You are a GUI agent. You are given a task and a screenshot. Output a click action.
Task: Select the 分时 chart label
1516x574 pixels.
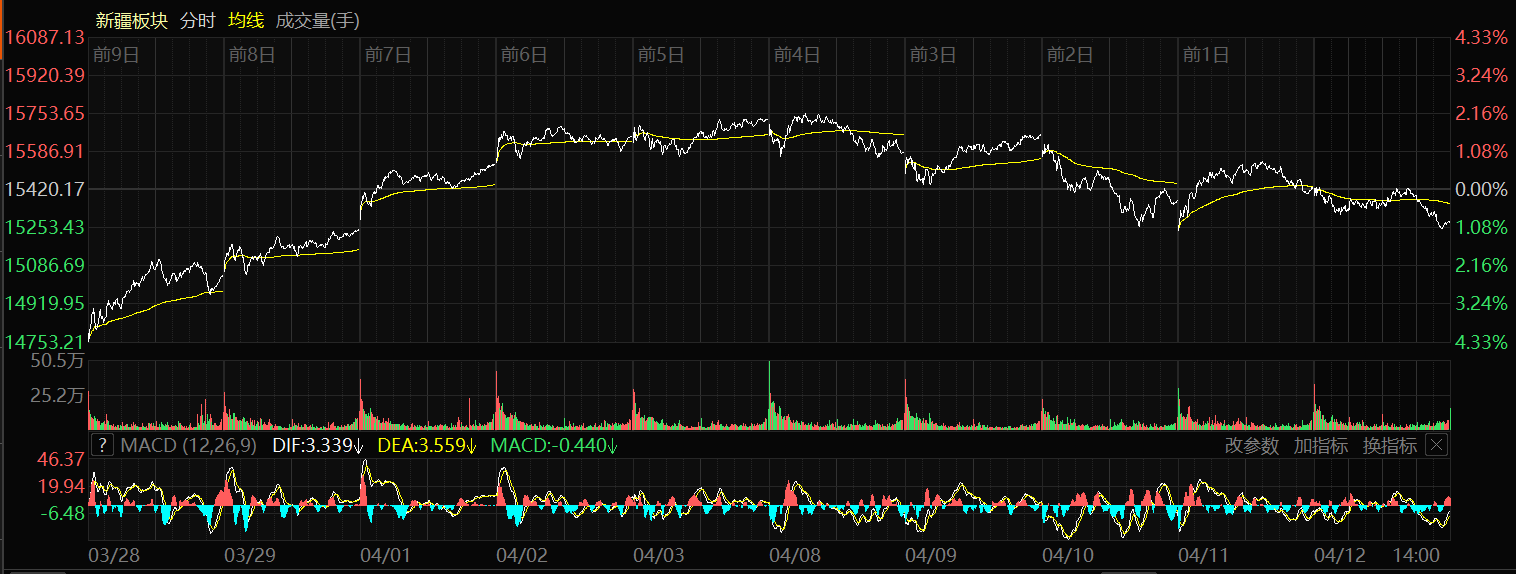point(197,20)
